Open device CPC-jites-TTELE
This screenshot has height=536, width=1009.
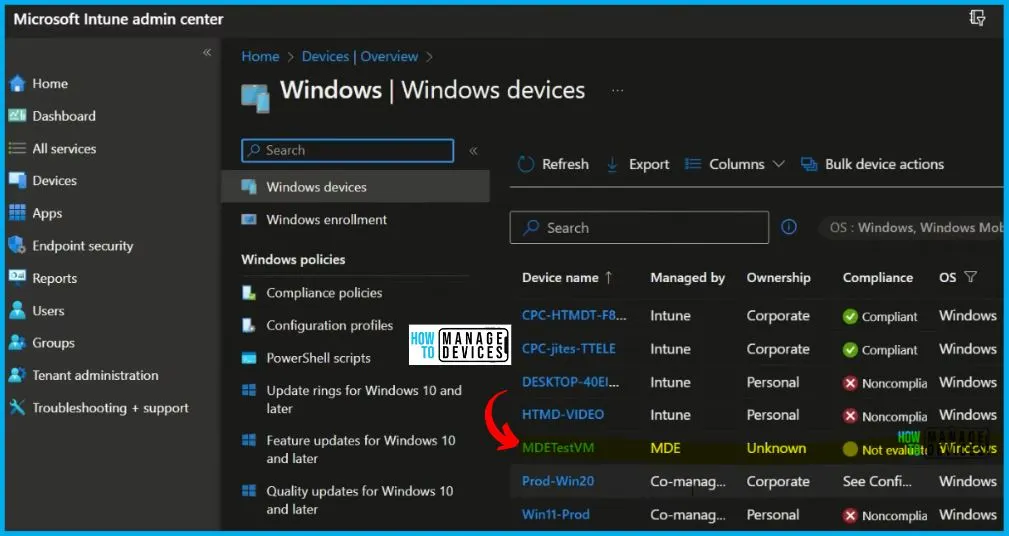click(x=569, y=349)
